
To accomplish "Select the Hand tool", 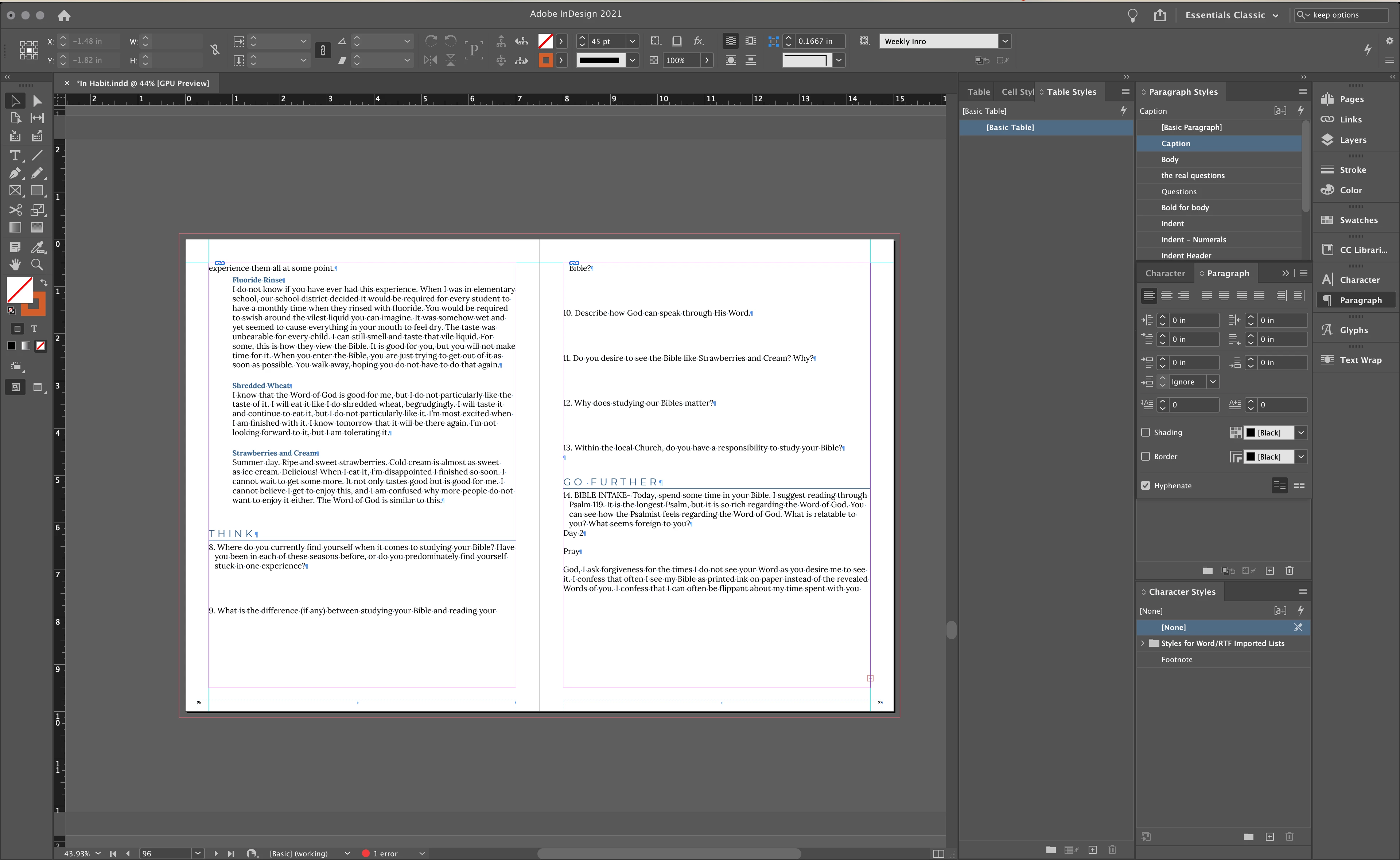I will tap(15, 265).
